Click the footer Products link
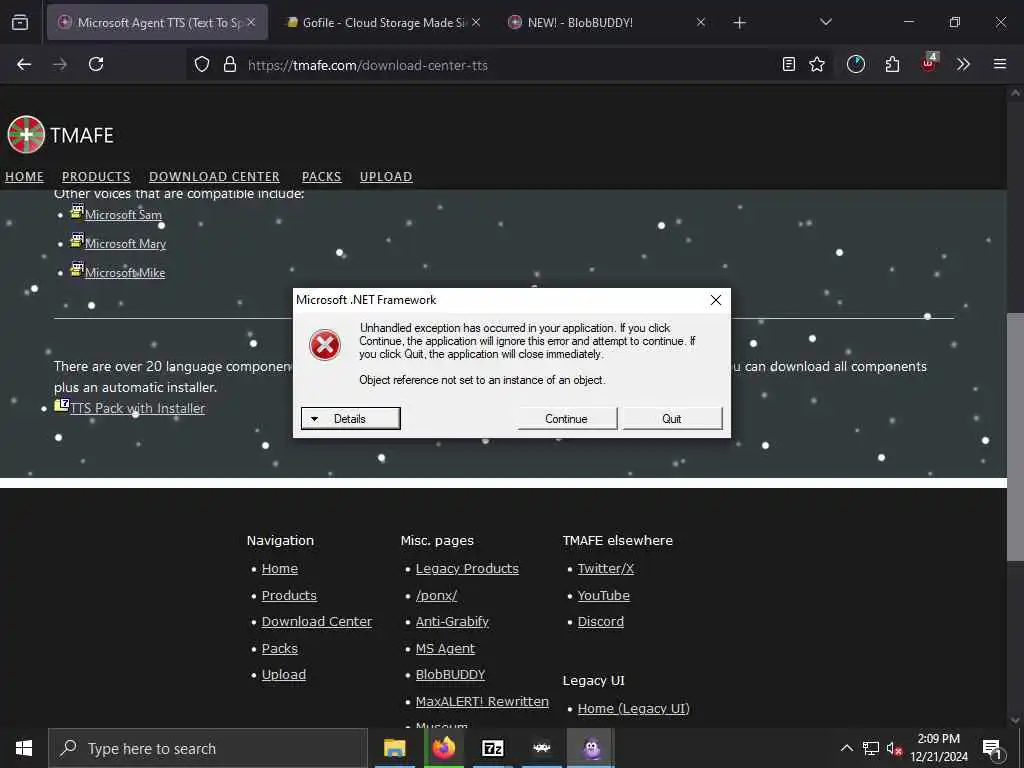This screenshot has width=1024, height=768. 289,596
